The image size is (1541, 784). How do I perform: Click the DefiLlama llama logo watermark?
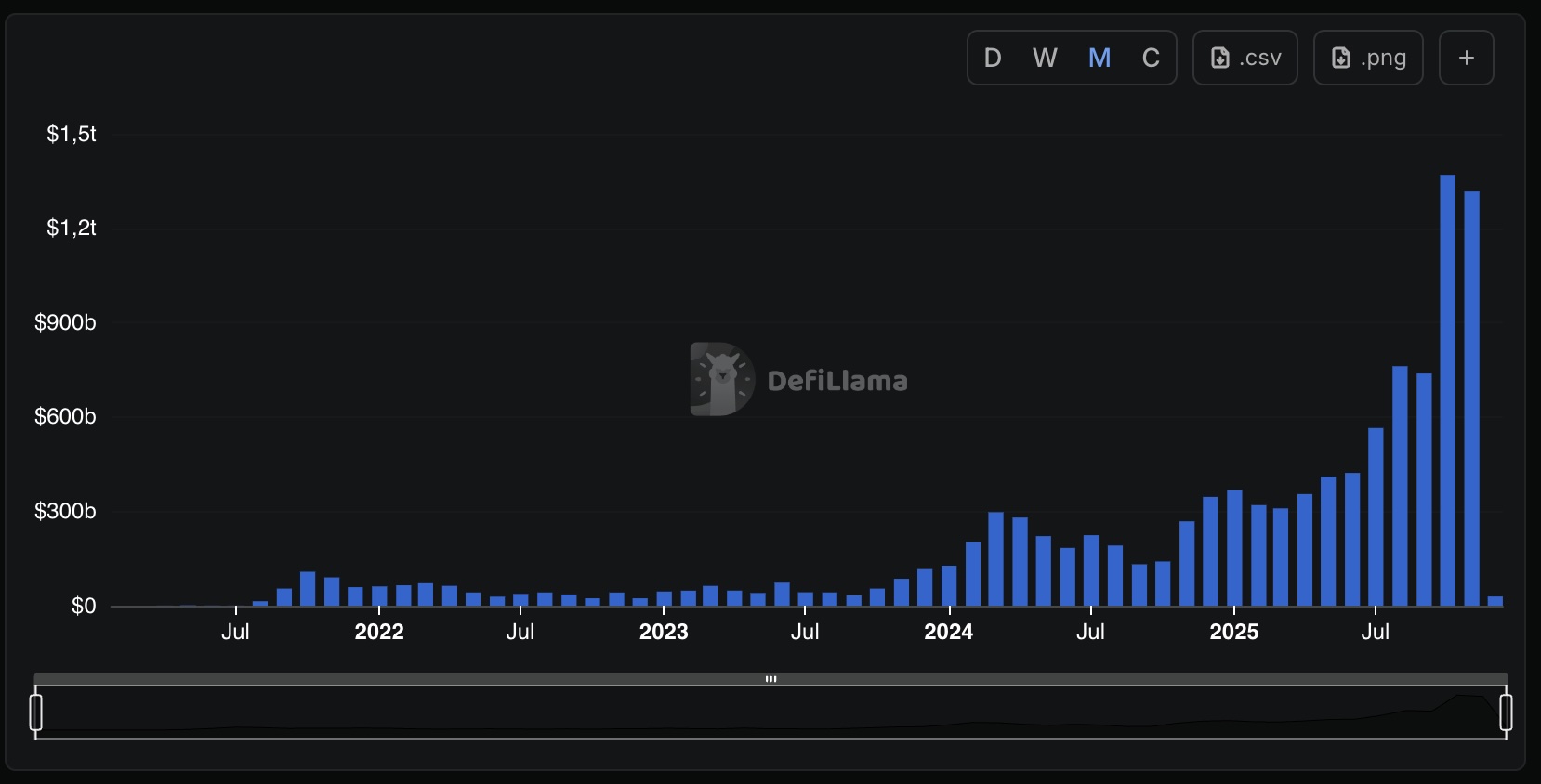pyautogui.click(x=721, y=379)
